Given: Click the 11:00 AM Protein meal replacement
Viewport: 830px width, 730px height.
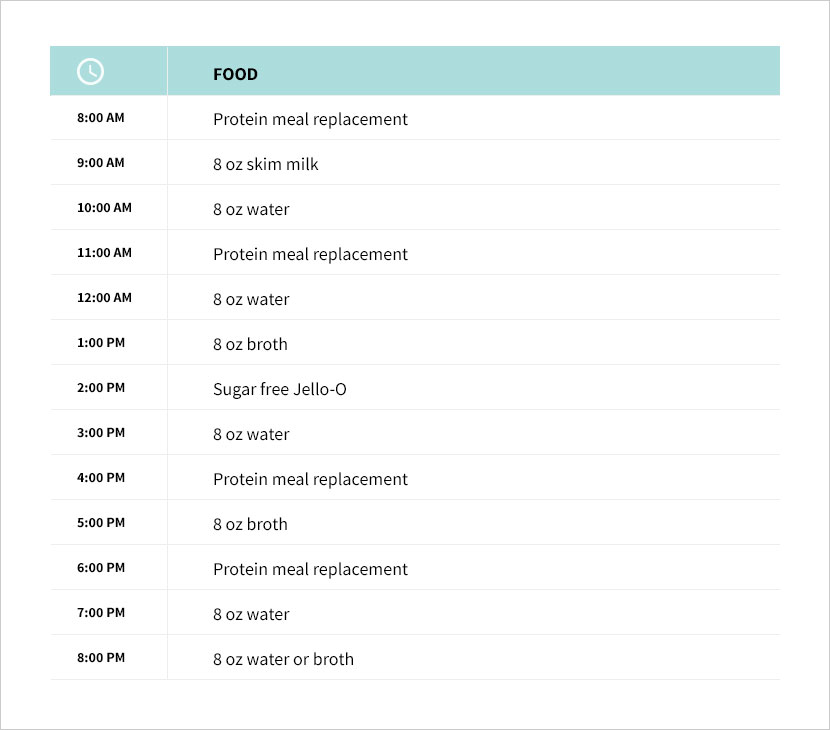Looking at the screenshot, I should click(310, 254).
